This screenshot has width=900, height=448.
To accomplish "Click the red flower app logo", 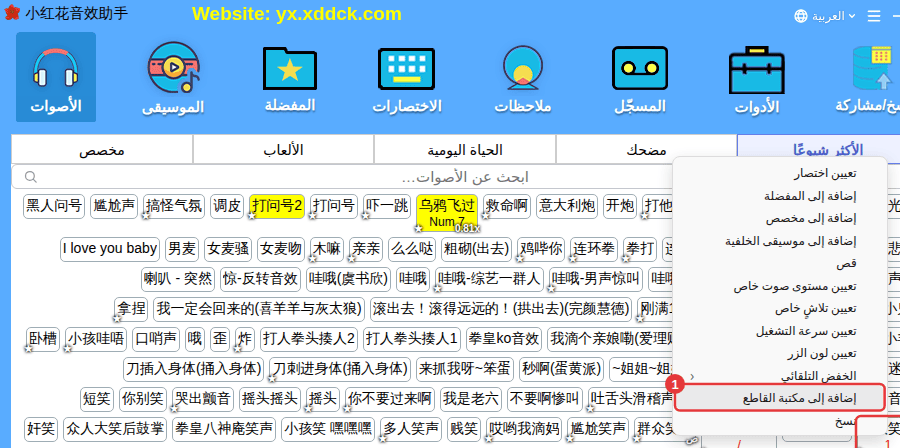I will tap(11, 13).
